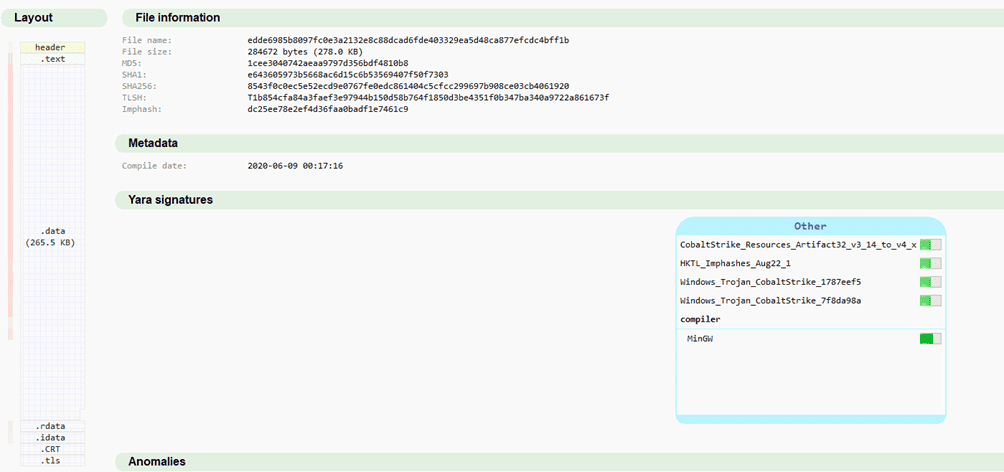Select the .CRT section in layout
The width and height of the screenshot is (1004, 472).
click(50, 449)
